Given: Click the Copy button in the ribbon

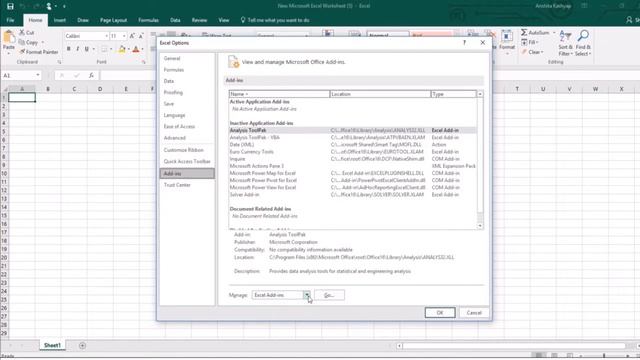Looking at the screenshot, I should click(x=28, y=42).
